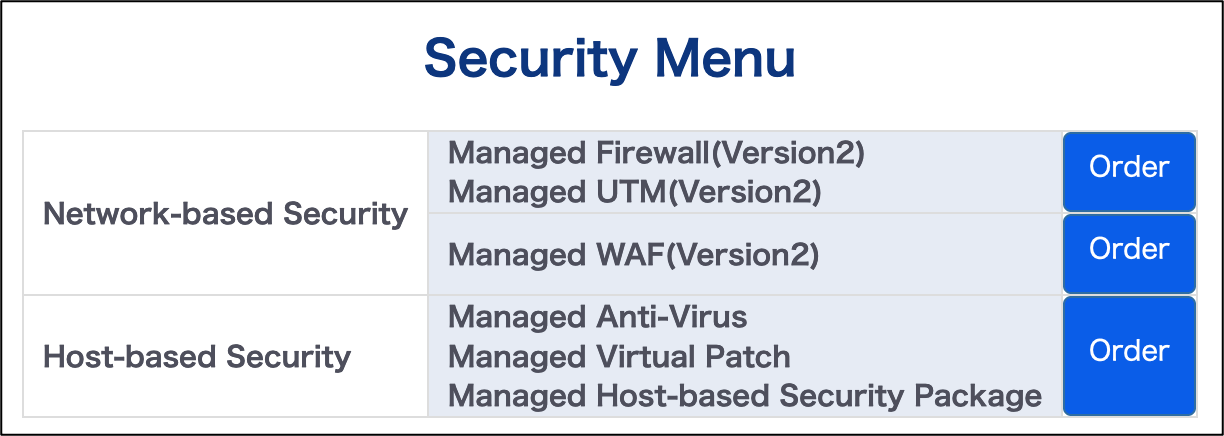Select the Network-based Security category cell

coord(226,214)
